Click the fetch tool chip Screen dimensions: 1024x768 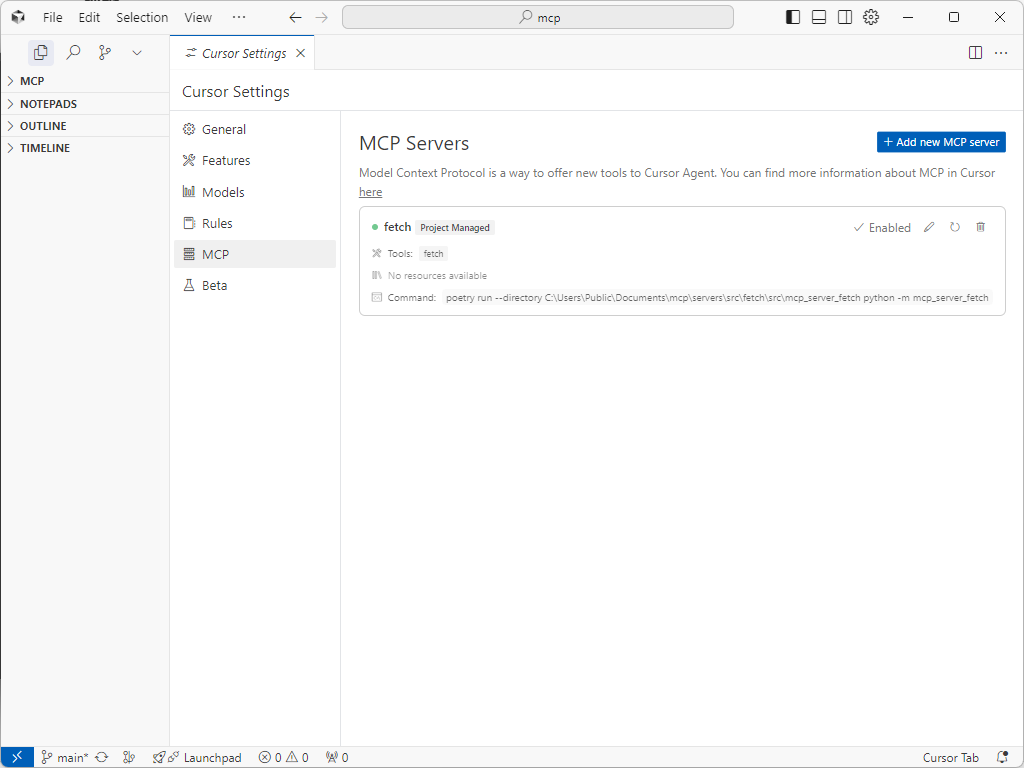(433, 253)
